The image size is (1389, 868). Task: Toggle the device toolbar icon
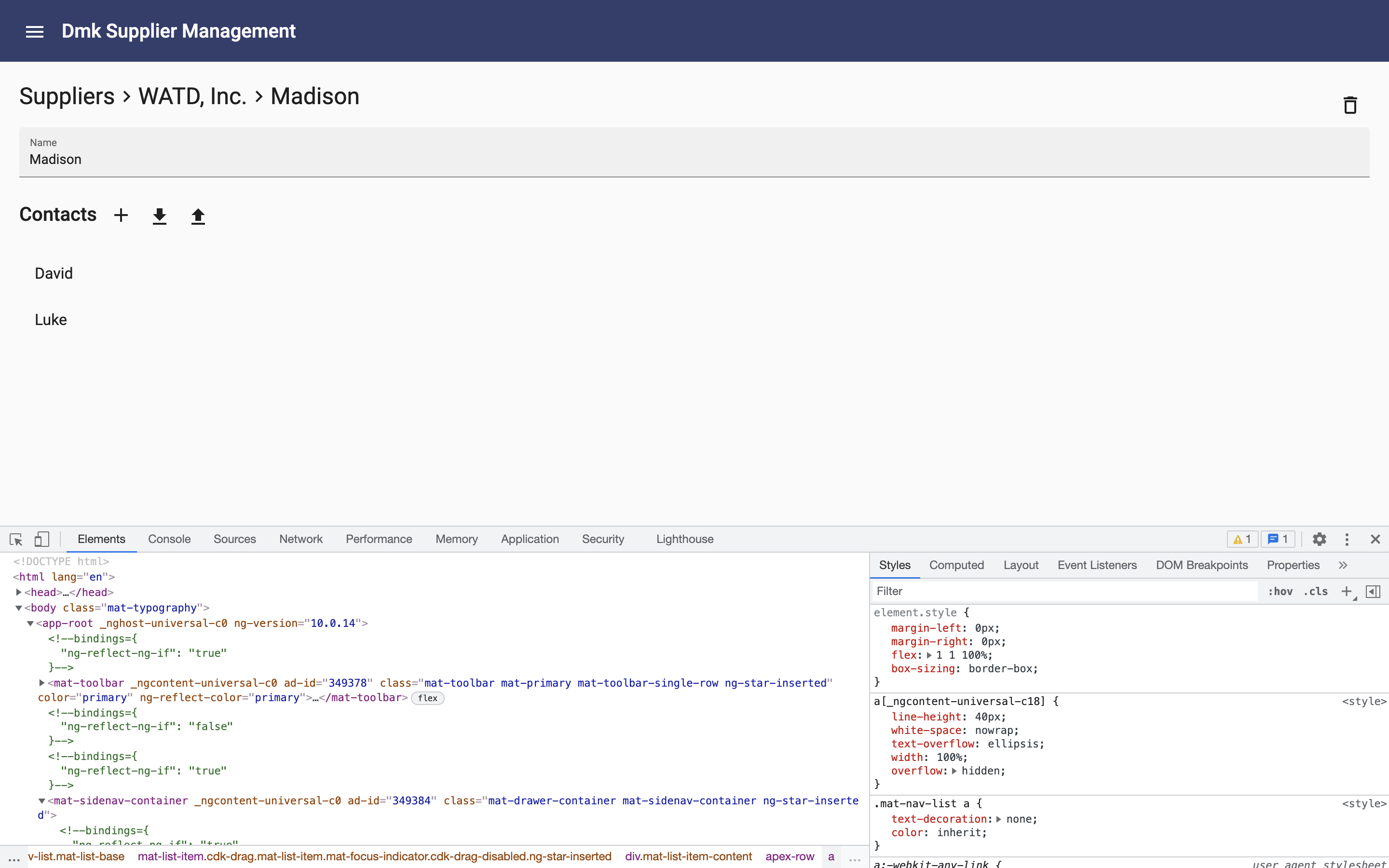tap(41, 539)
